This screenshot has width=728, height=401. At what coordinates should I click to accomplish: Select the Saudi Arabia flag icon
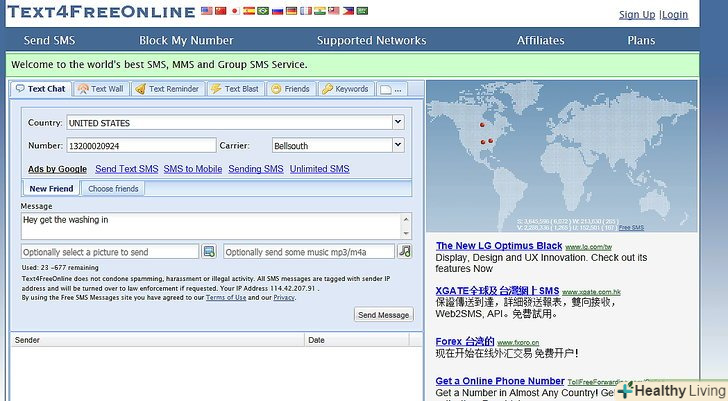pos(361,11)
